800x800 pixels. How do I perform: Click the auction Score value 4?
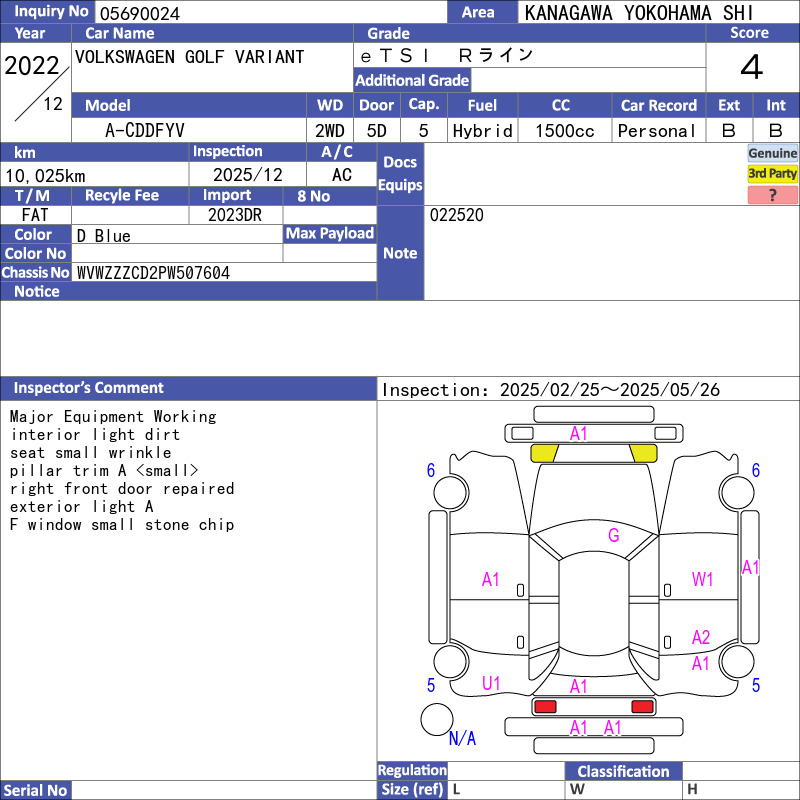751,68
